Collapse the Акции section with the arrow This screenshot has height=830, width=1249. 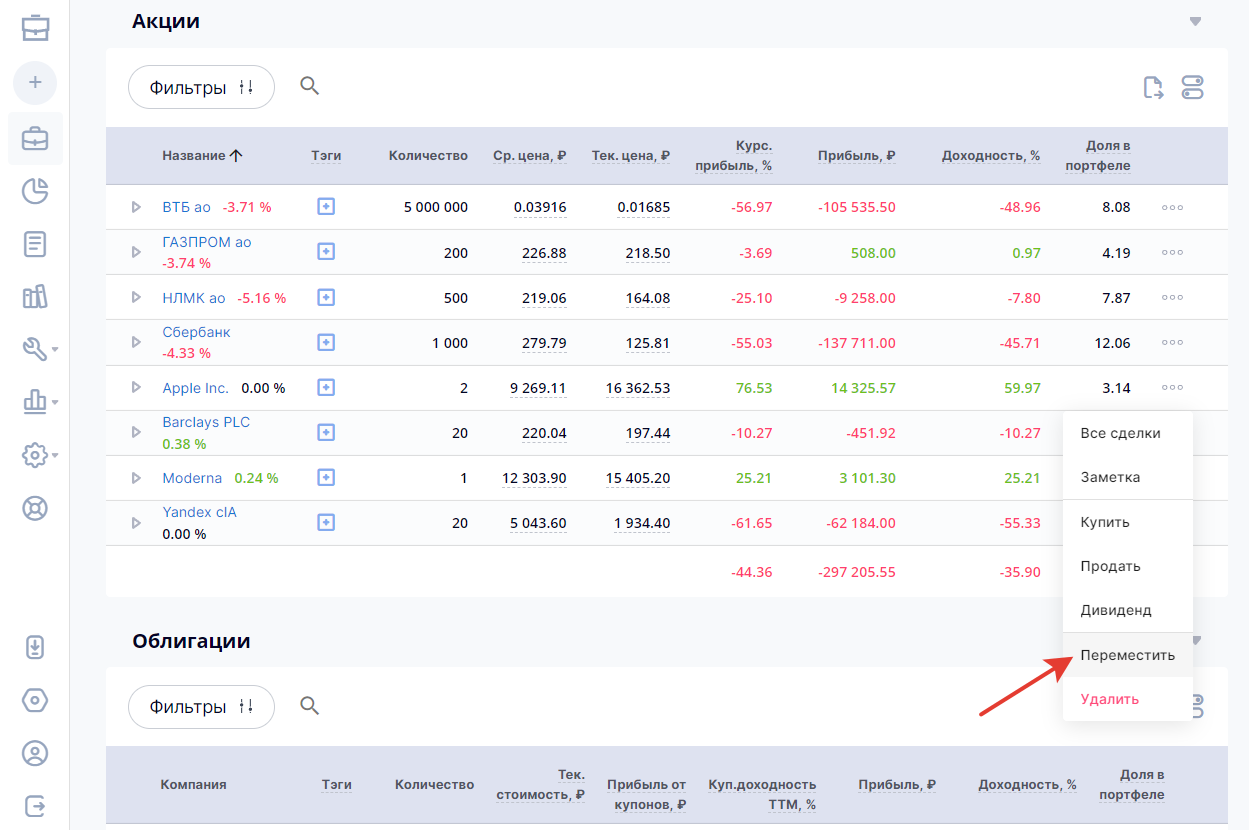(x=1194, y=22)
